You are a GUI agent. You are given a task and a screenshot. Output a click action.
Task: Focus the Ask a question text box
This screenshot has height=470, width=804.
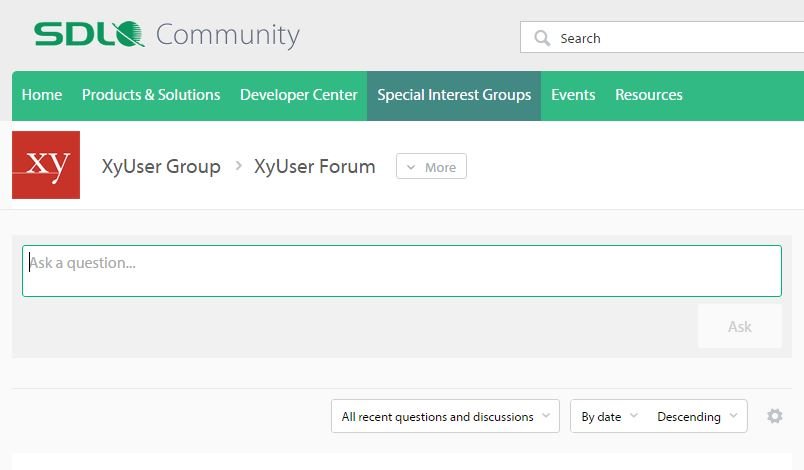click(402, 271)
